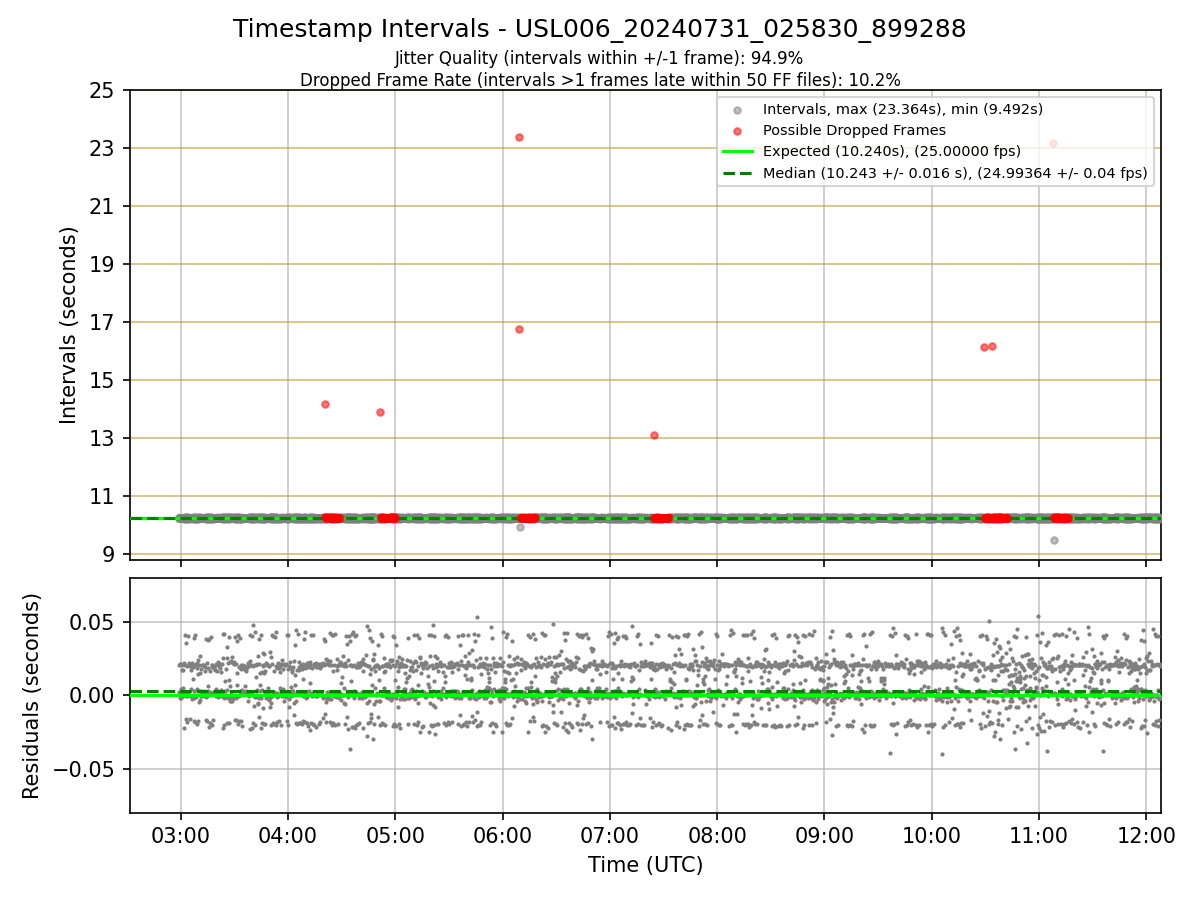Click the red point near 14 seconds after 04:00
Screen dimensions: 1200x900
pos(325,404)
